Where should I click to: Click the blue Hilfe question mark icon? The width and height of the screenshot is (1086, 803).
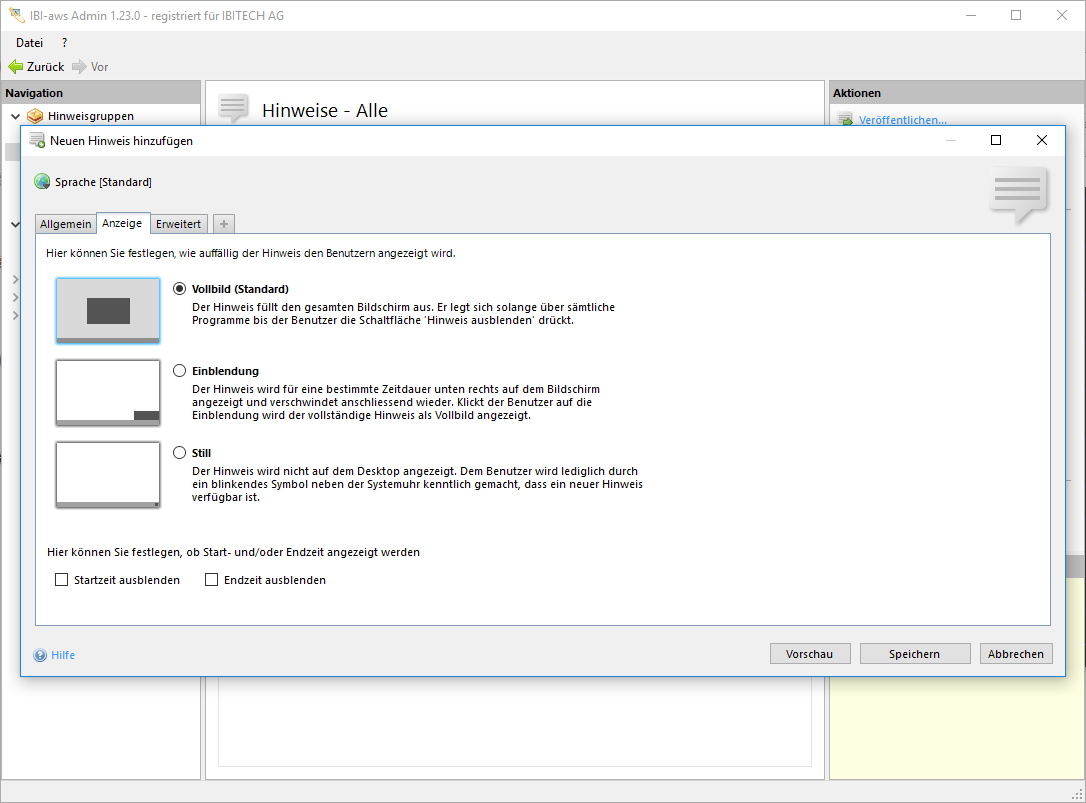pyautogui.click(x=40, y=655)
